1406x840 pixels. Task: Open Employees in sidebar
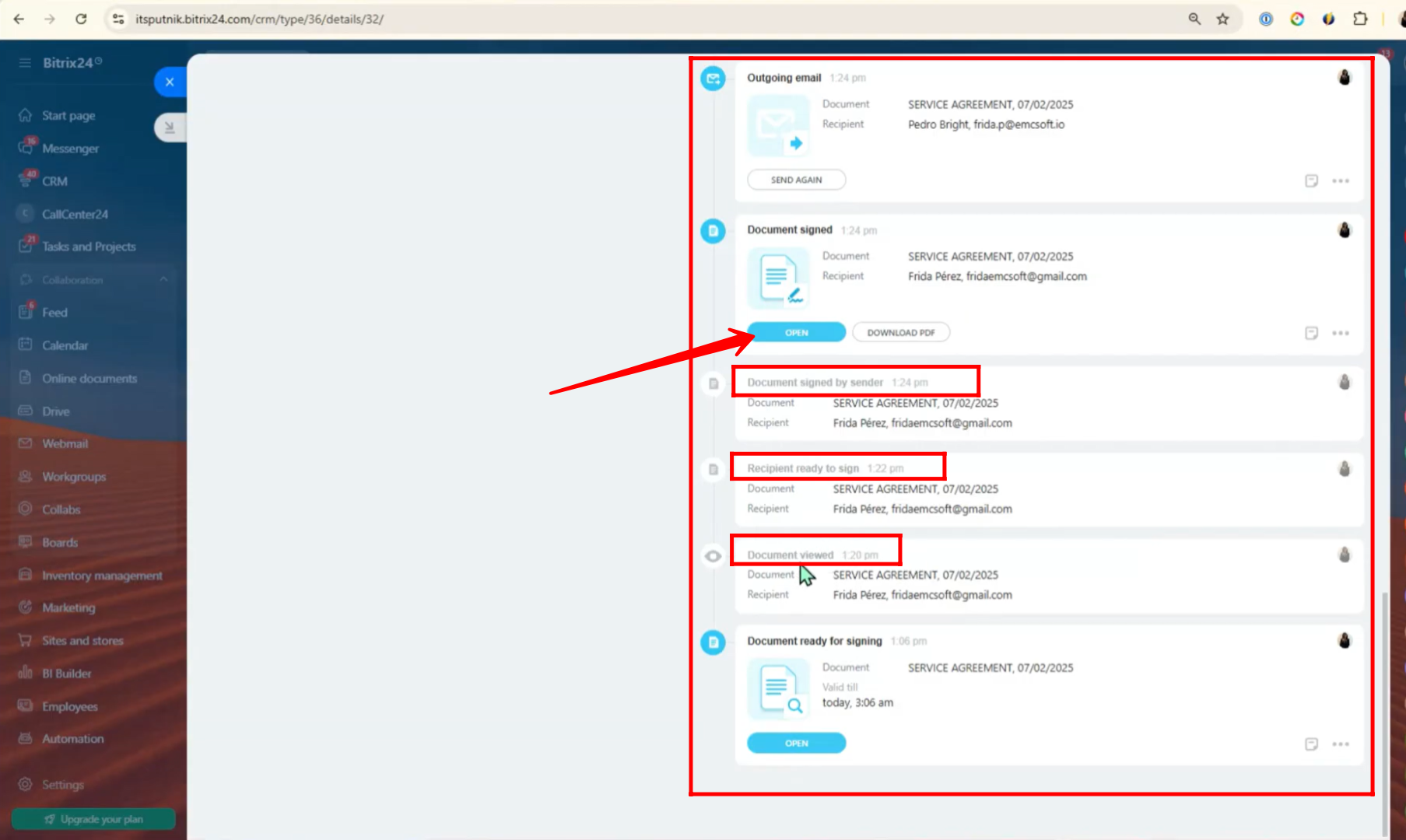pos(70,706)
